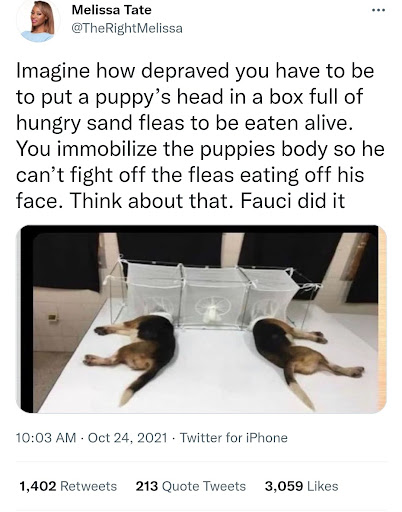Screen dimensions: 402x512
Task: Open the @TheRightMelissa handle
Action: pos(127,28)
